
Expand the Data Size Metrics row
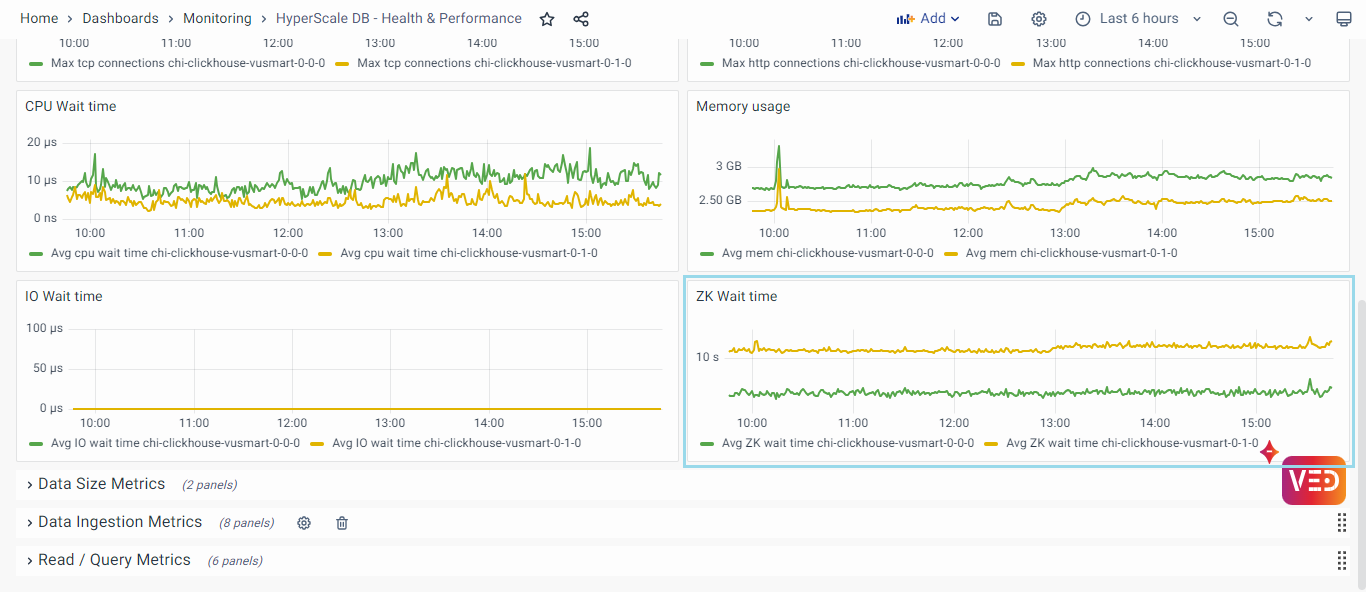point(101,484)
